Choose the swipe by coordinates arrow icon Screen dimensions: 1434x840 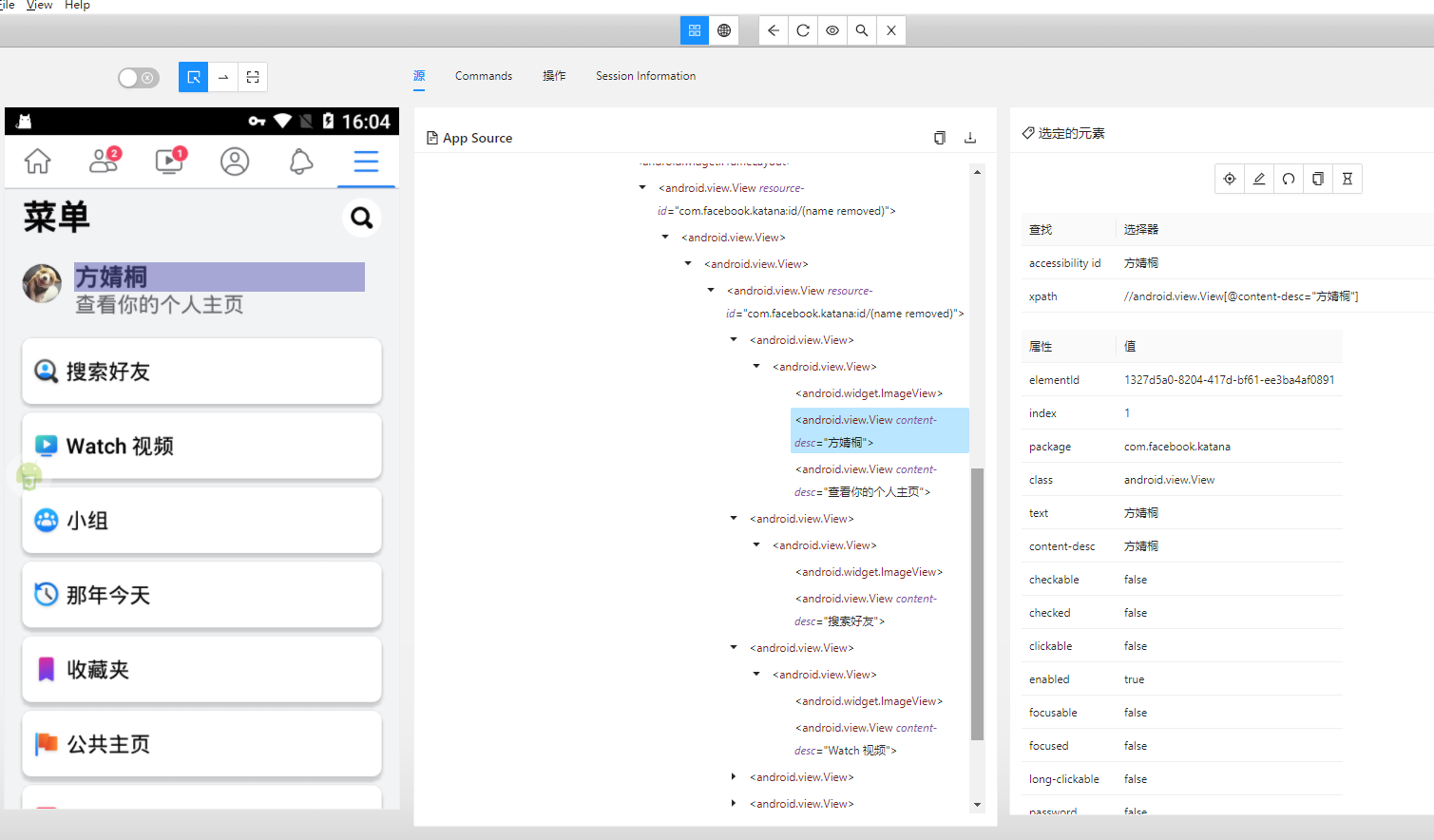(222, 77)
